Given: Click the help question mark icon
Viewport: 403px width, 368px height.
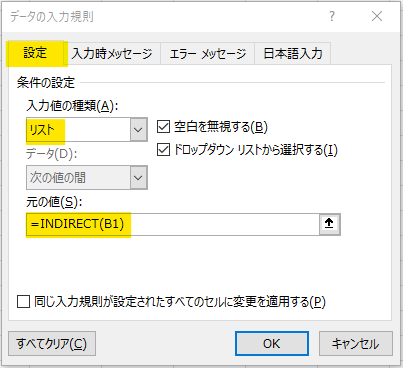Looking at the screenshot, I should pyautogui.click(x=332, y=16).
